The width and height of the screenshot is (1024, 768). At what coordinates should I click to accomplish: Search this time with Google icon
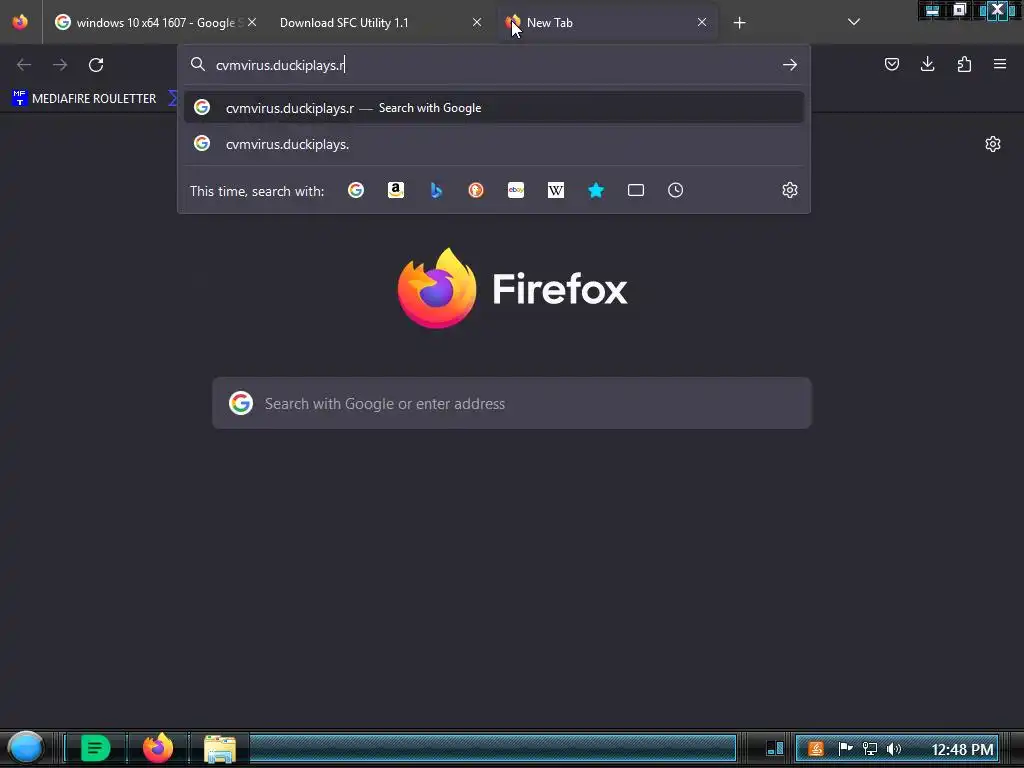[356, 190]
